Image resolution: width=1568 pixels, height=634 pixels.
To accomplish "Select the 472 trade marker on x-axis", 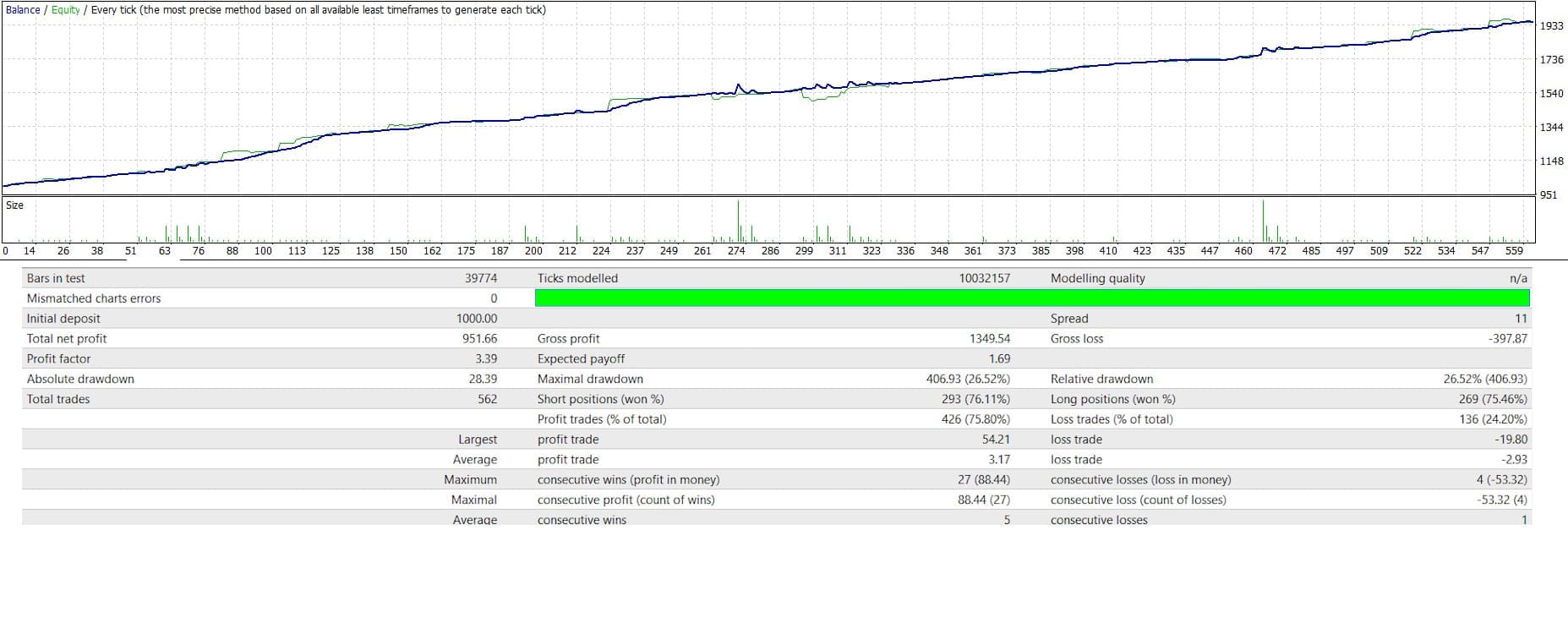I will coord(1277,251).
